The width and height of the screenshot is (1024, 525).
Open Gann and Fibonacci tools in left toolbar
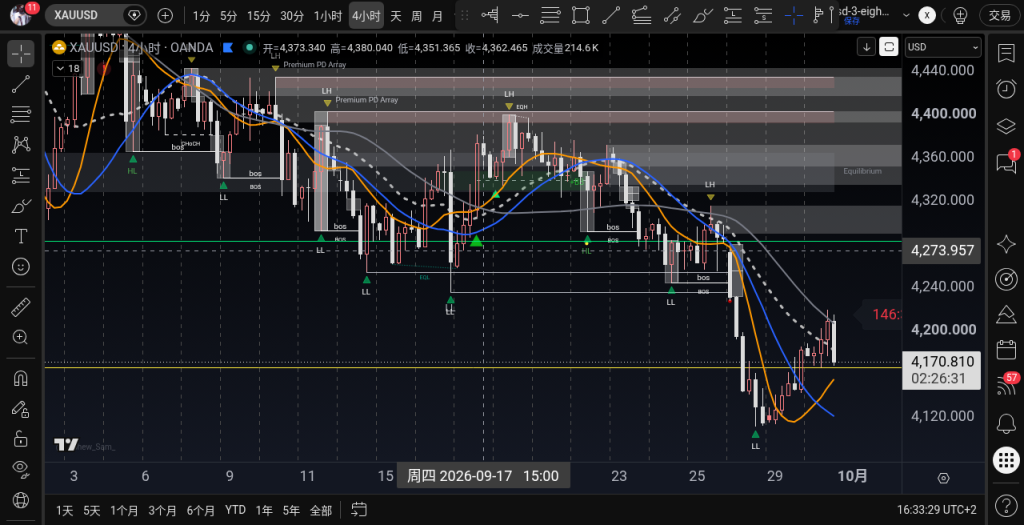click(x=21, y=114)
